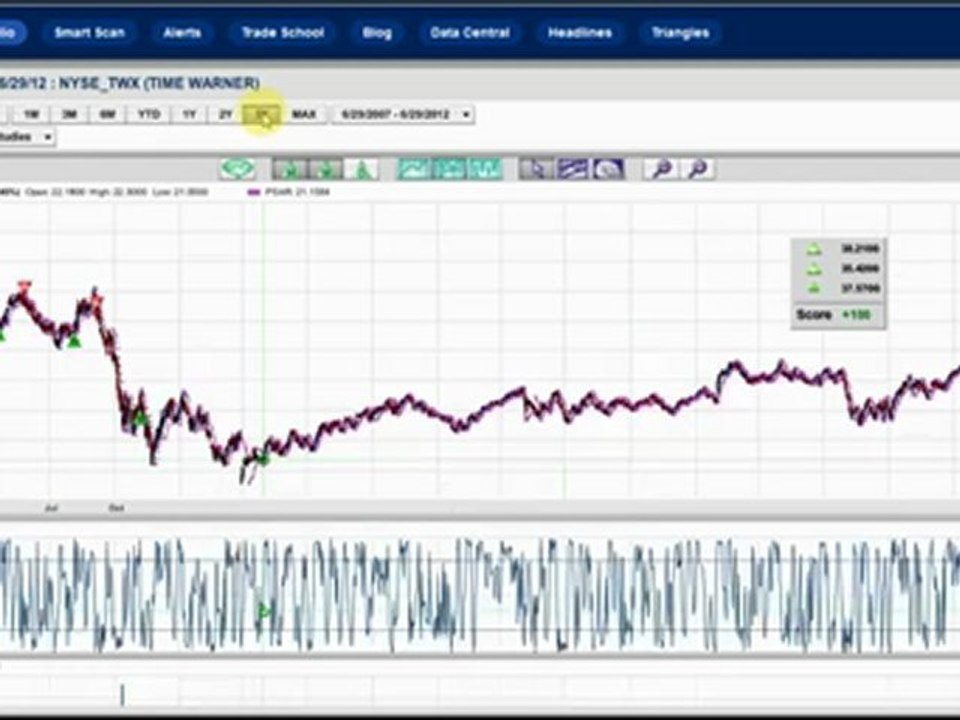Click the Oct axis label
The width and height of the screenshot is (960, 720).
[116, 508]
